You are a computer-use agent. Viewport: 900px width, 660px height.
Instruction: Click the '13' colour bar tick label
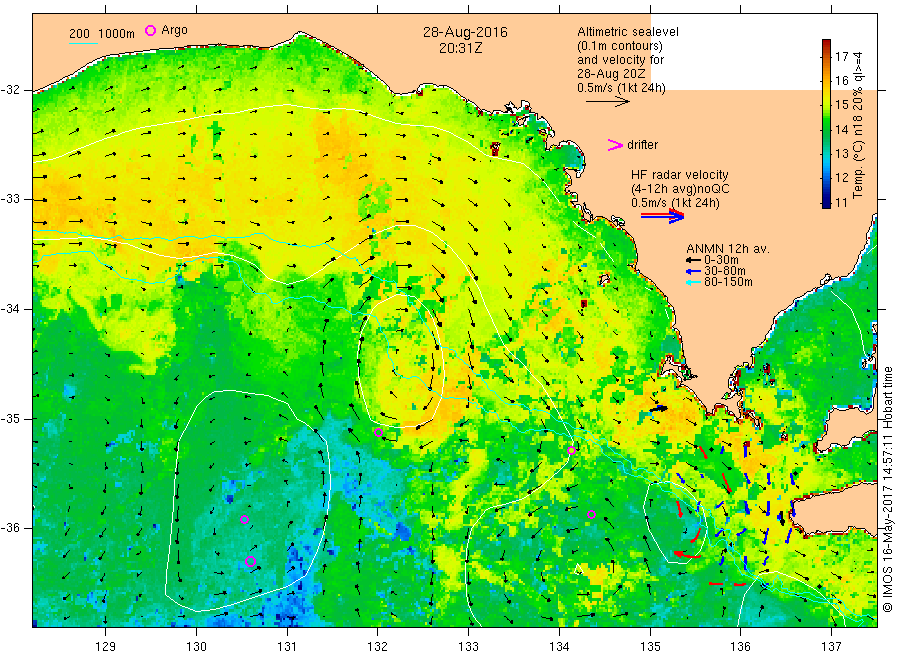pos(841,153)
